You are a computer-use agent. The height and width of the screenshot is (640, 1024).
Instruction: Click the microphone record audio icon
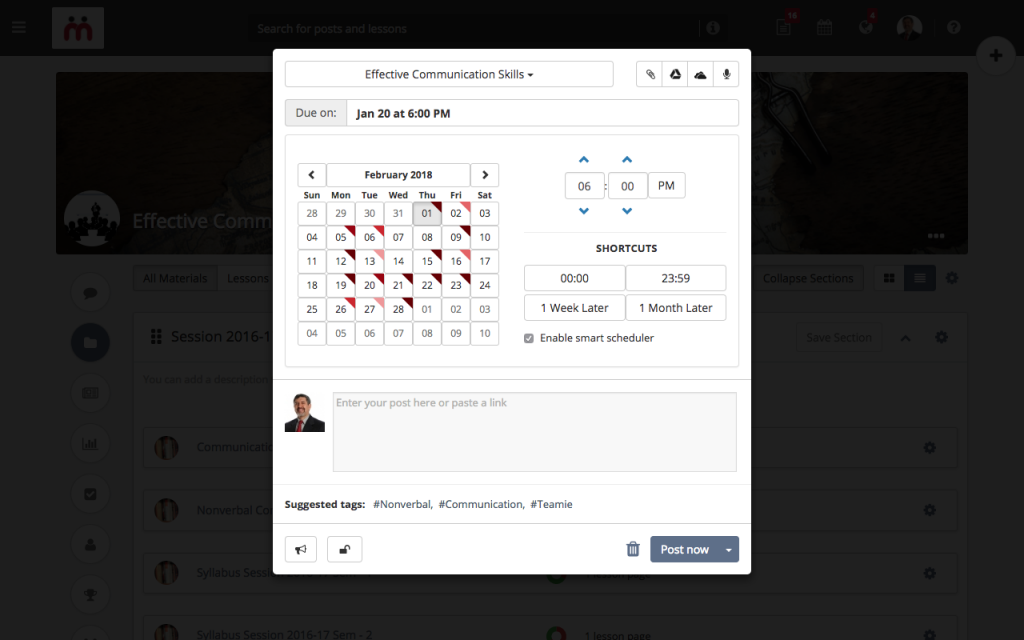(726, 74)
